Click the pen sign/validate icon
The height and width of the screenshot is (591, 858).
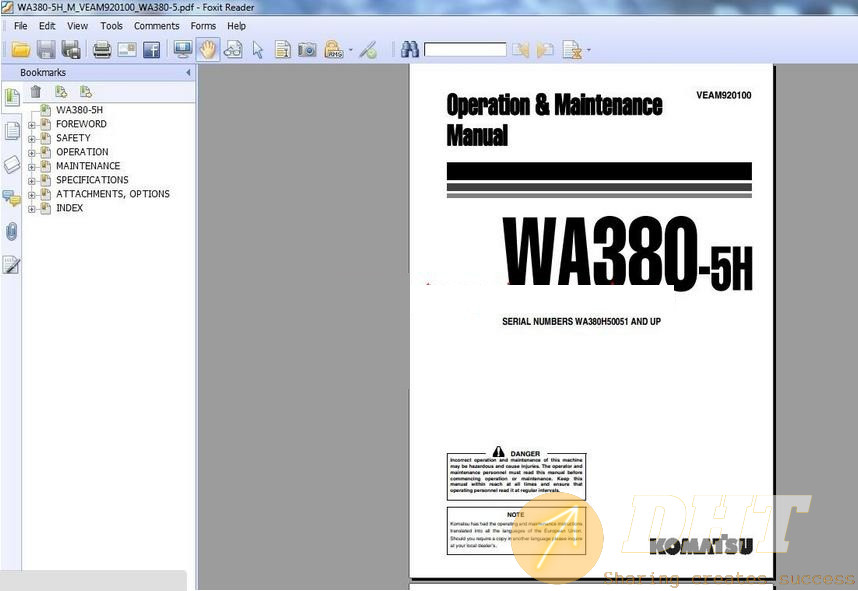pos(368,50)
